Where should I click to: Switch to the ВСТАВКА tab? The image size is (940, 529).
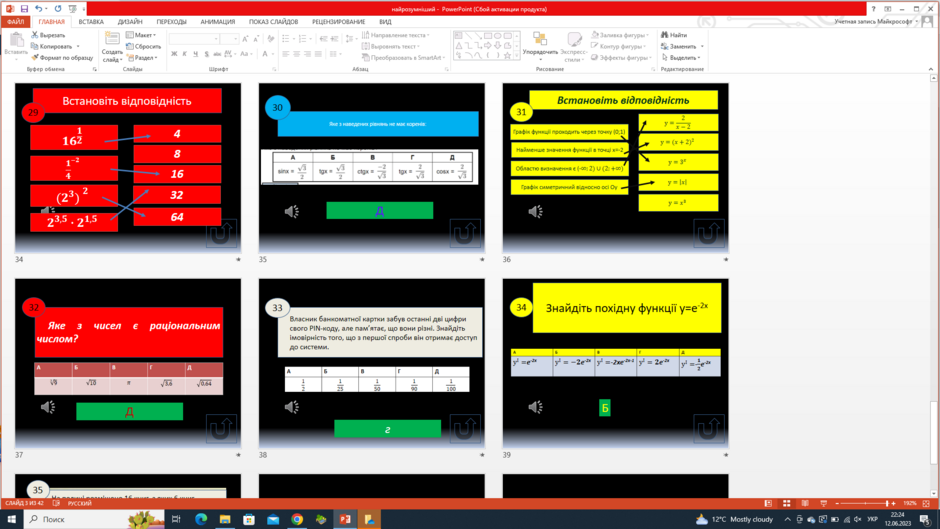click(91, 22)
